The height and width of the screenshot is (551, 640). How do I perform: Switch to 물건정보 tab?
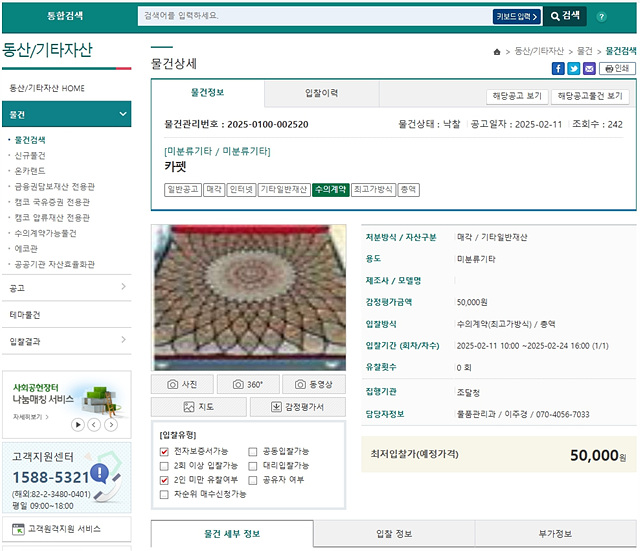pos(208,93)
